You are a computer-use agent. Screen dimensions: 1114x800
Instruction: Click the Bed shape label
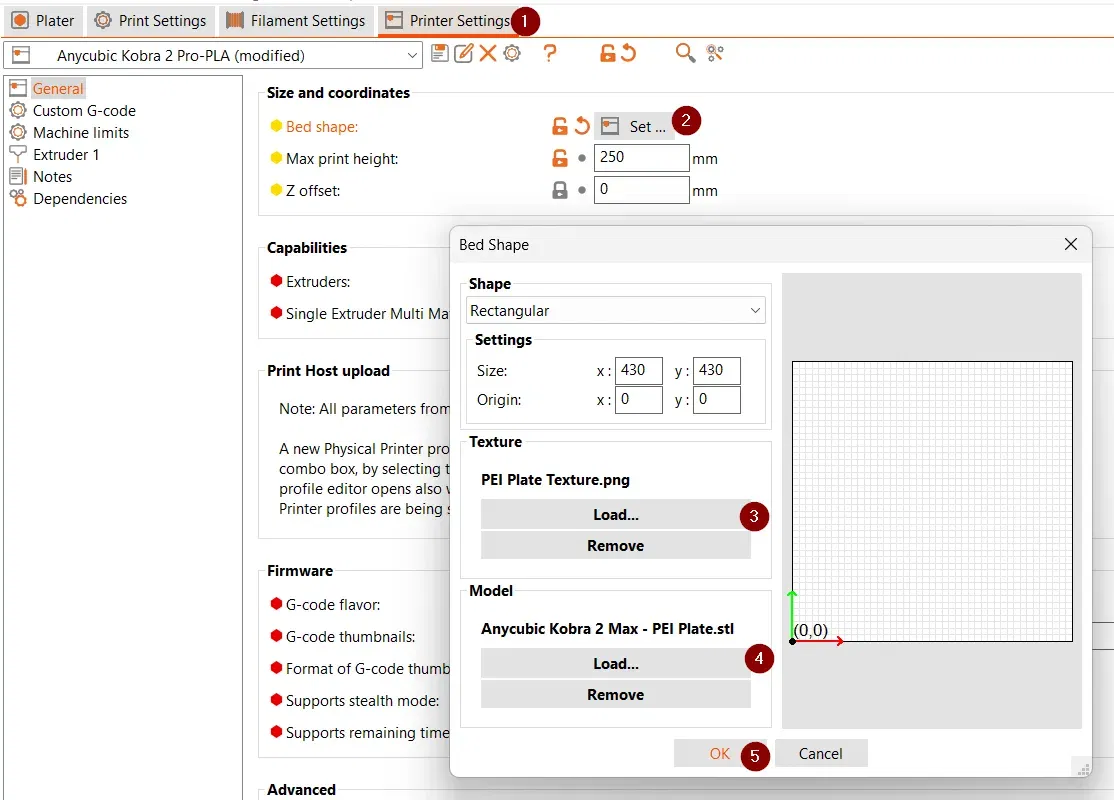click(x=322, y=126)
